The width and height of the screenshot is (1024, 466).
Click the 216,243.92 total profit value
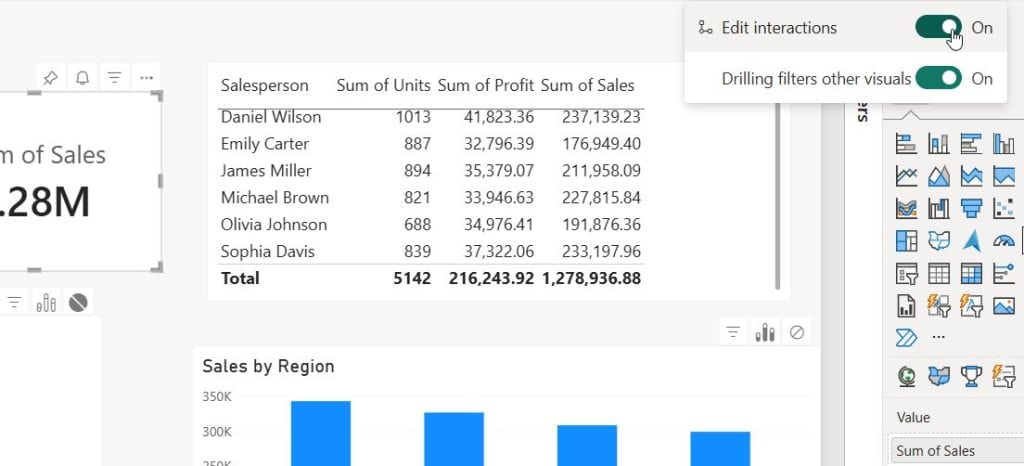(x=491, y=278)
